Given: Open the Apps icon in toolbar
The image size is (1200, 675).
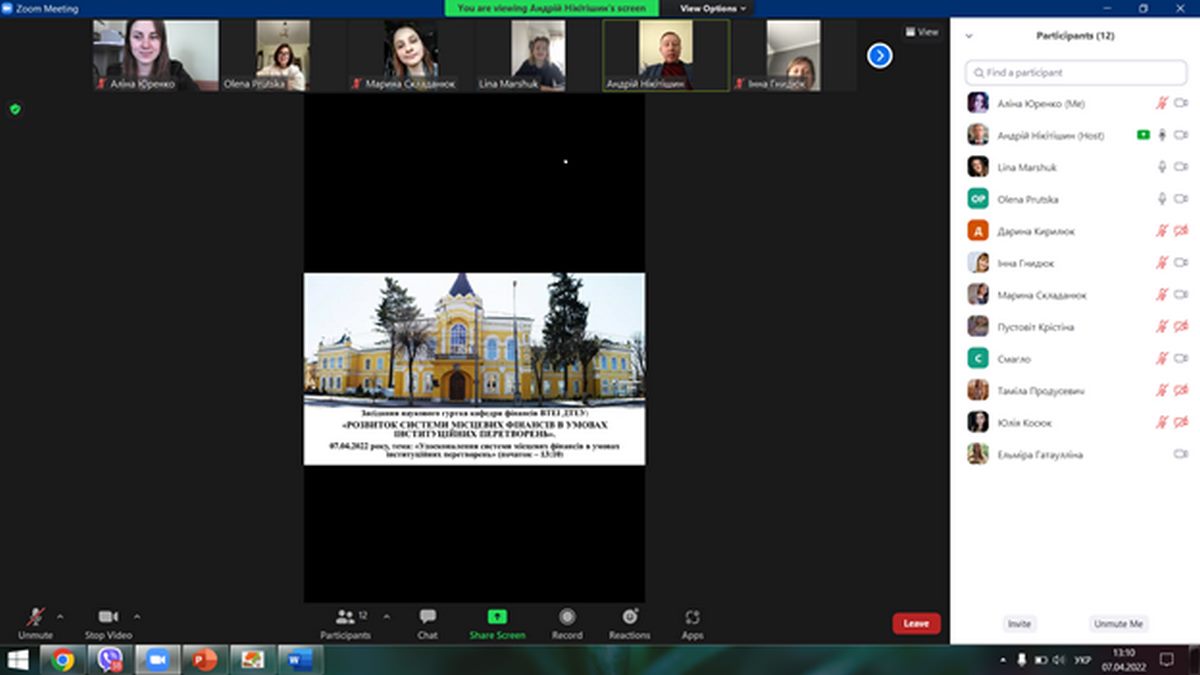Looking at the screenshot, I should pyautogui.click(x=692, y=617).
